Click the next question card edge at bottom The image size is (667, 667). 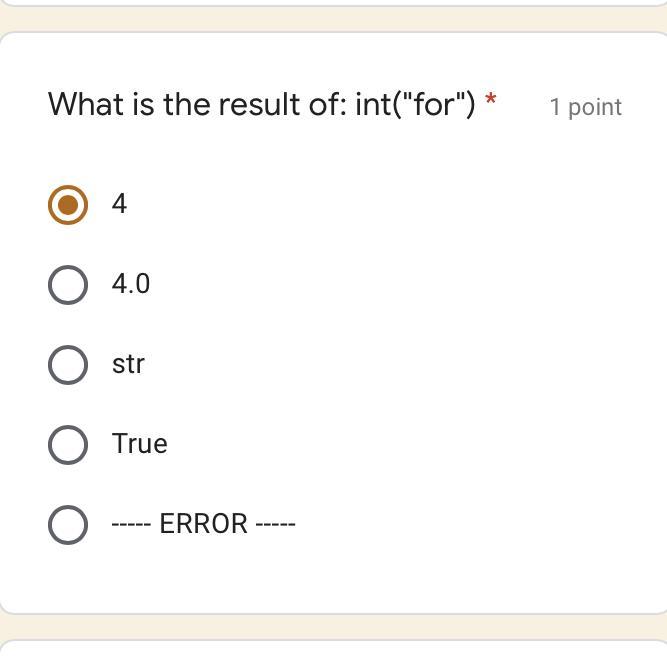(333, 654)
